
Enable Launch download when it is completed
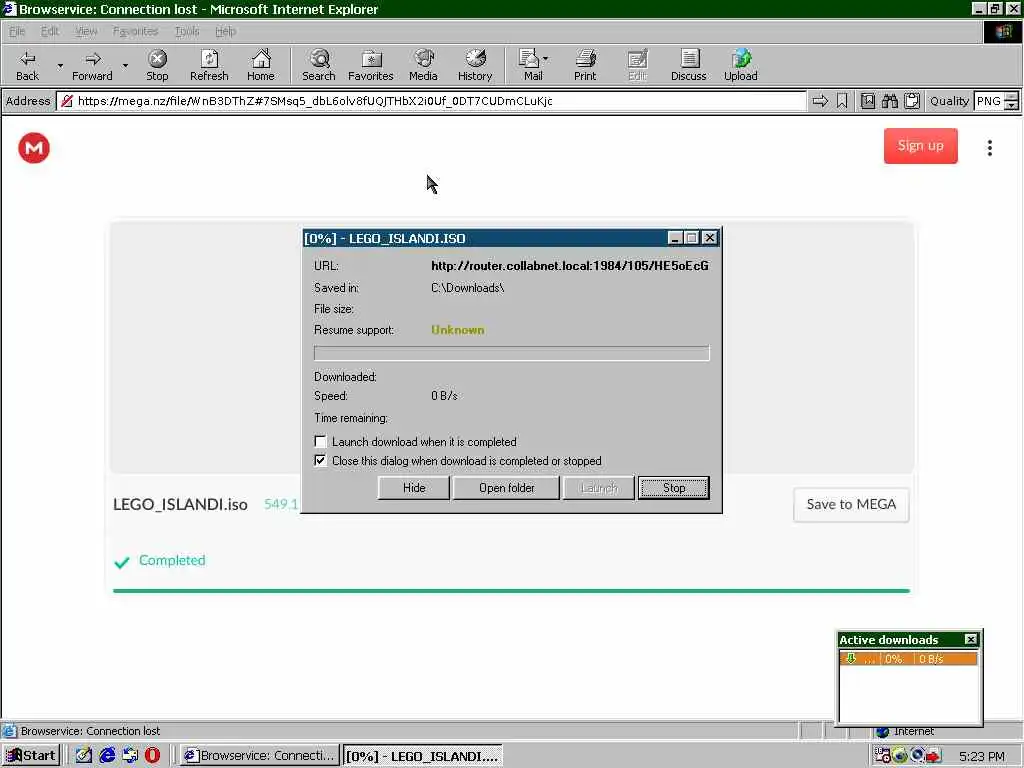tap(320, 442)
